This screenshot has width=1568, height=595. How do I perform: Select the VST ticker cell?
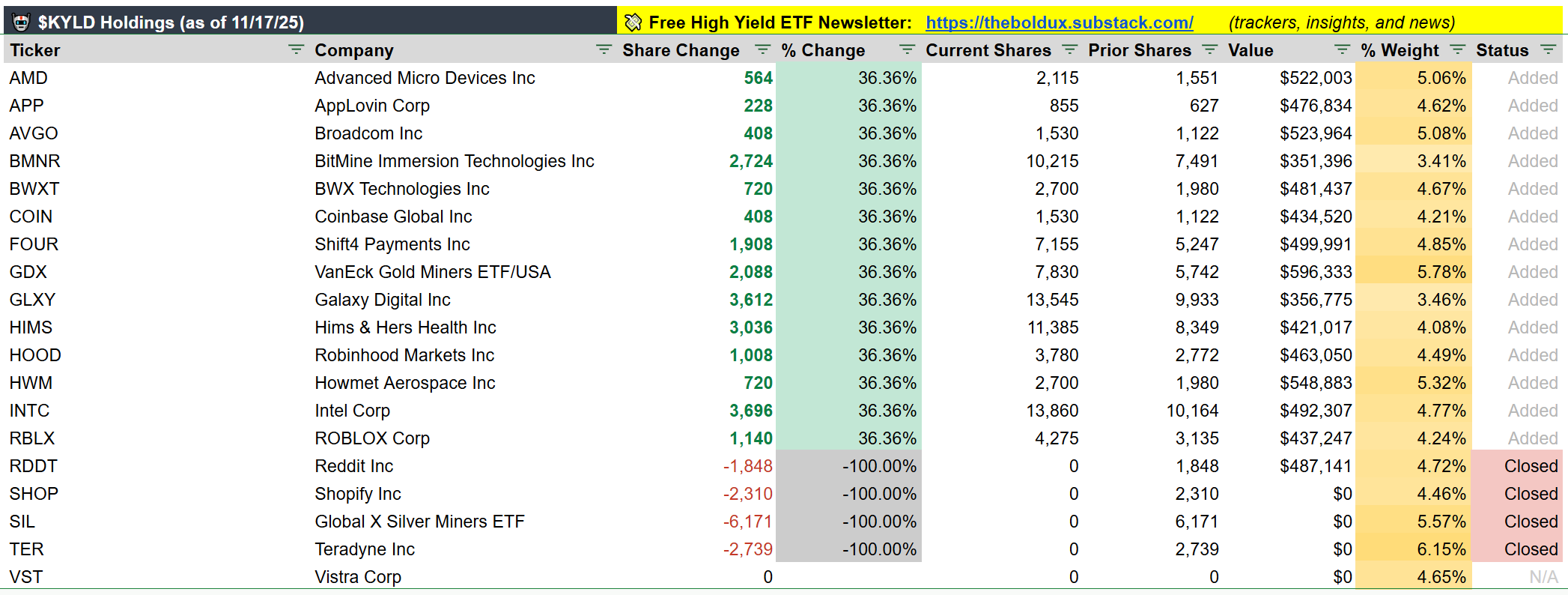click(157, 577)
